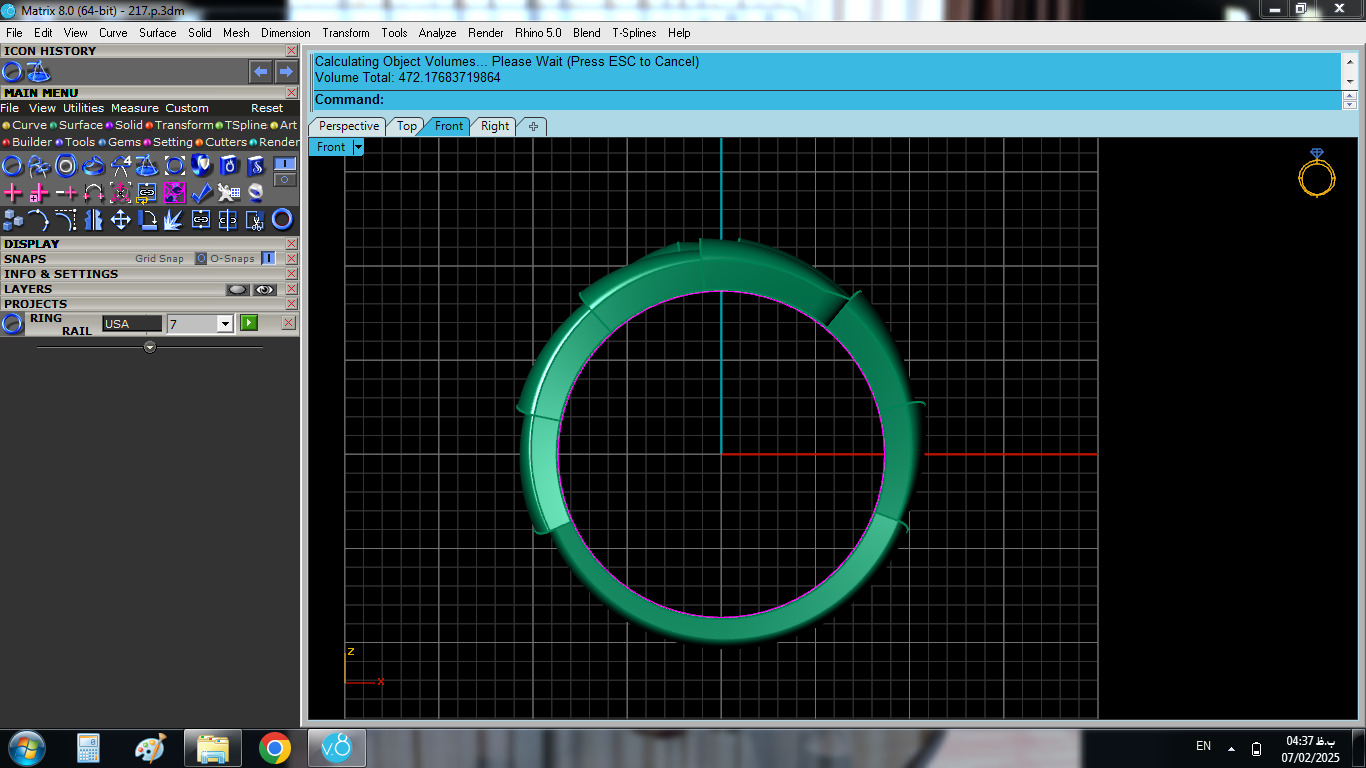Open the T-Splines menu in menu bar
Image resolution: width=1366 pixels, height=768 pixels.
(636, 33)
